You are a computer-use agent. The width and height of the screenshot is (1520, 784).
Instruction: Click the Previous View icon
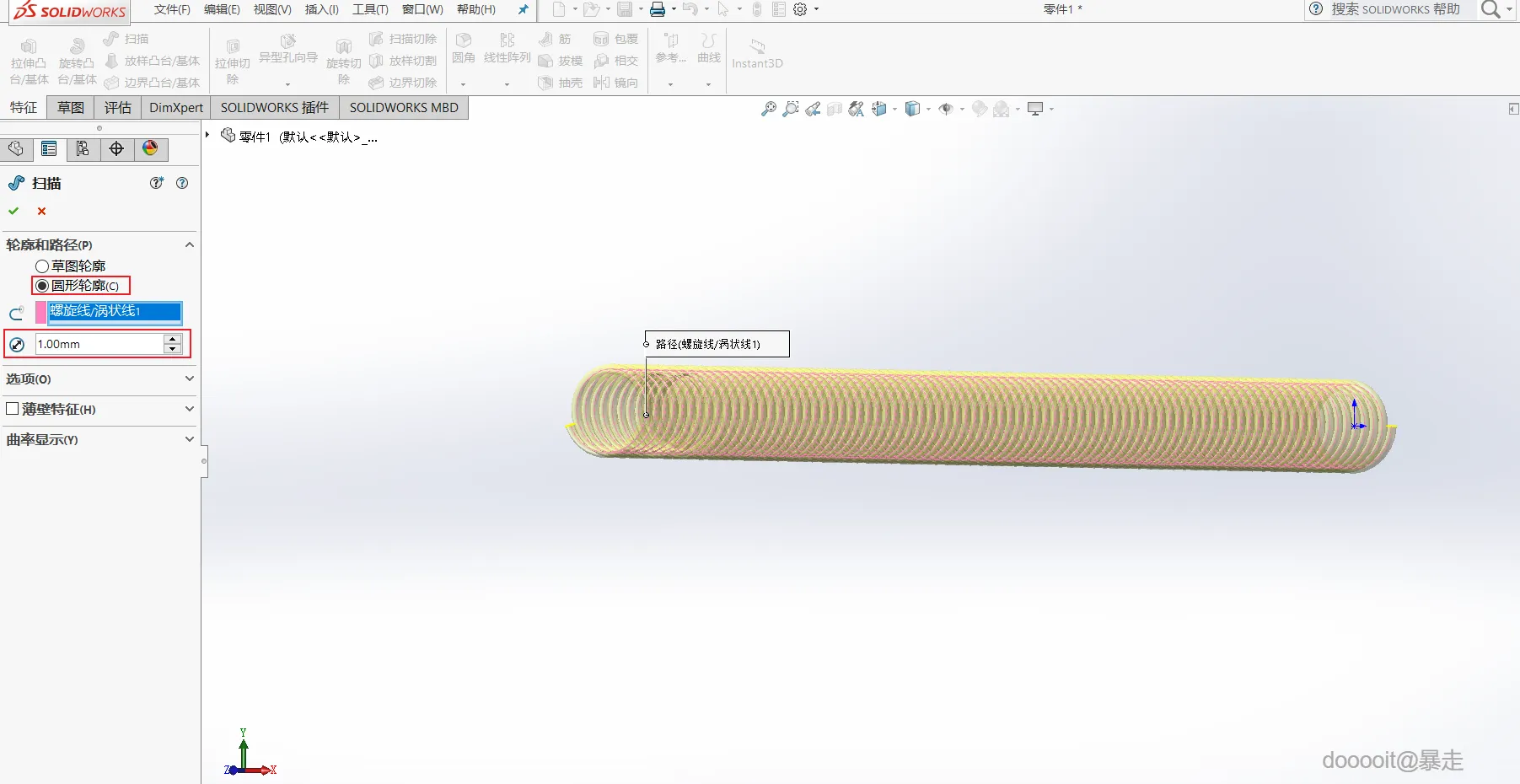813,109
